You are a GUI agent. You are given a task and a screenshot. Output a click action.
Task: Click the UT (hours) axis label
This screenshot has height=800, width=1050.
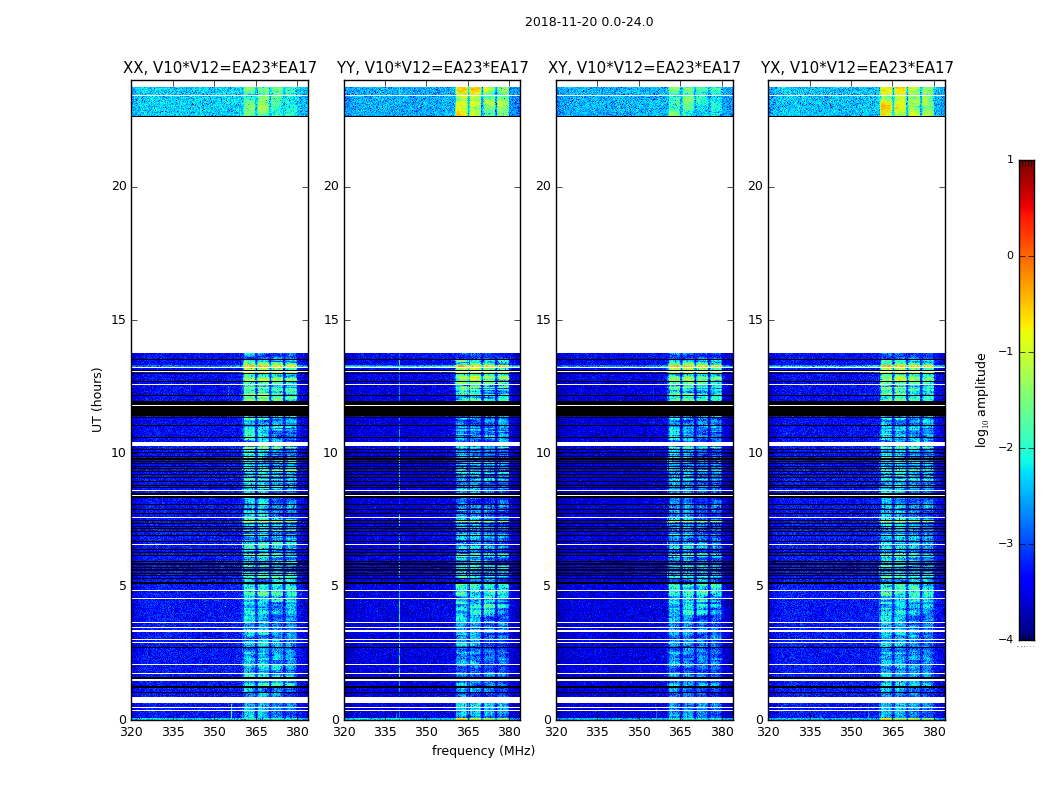point(97,400)
